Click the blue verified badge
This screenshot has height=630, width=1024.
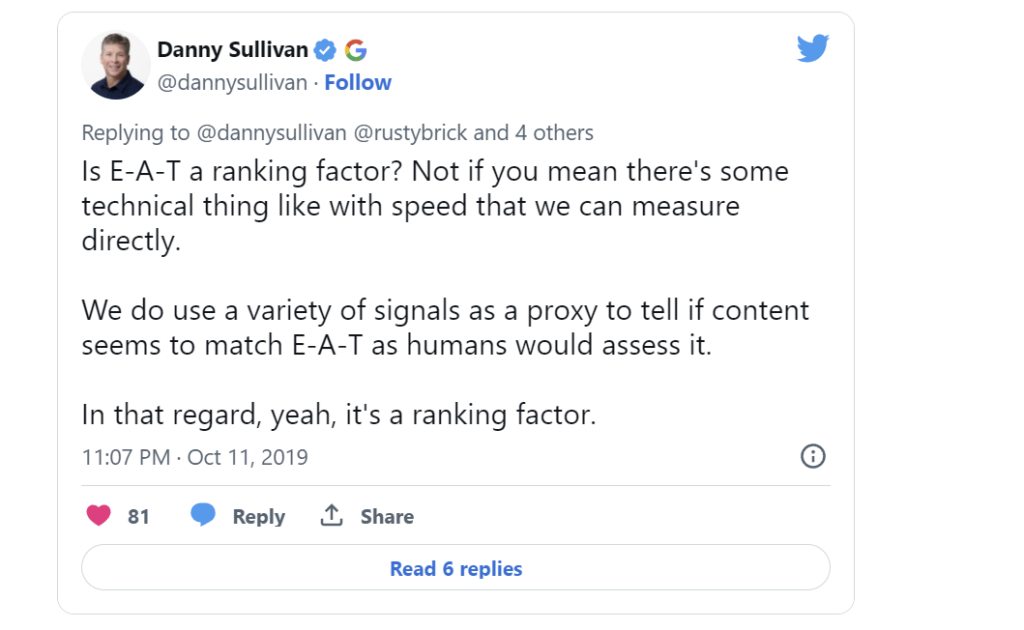click(325, 49)
